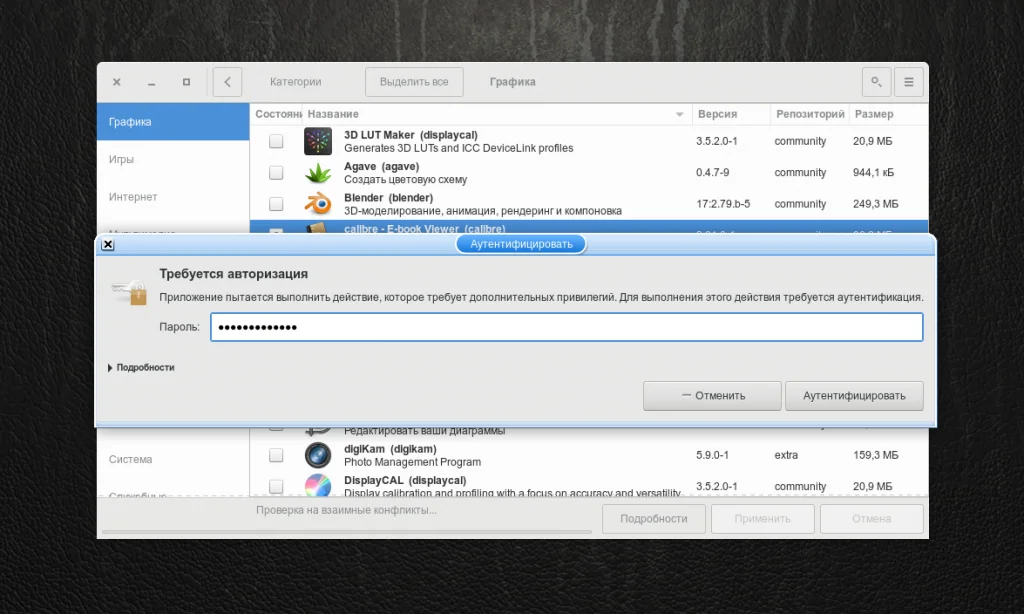The width and height of the screenshot is (1024, 614).
Task: Tick the checkbox for Blender
Action: click(x=276, y=204)
